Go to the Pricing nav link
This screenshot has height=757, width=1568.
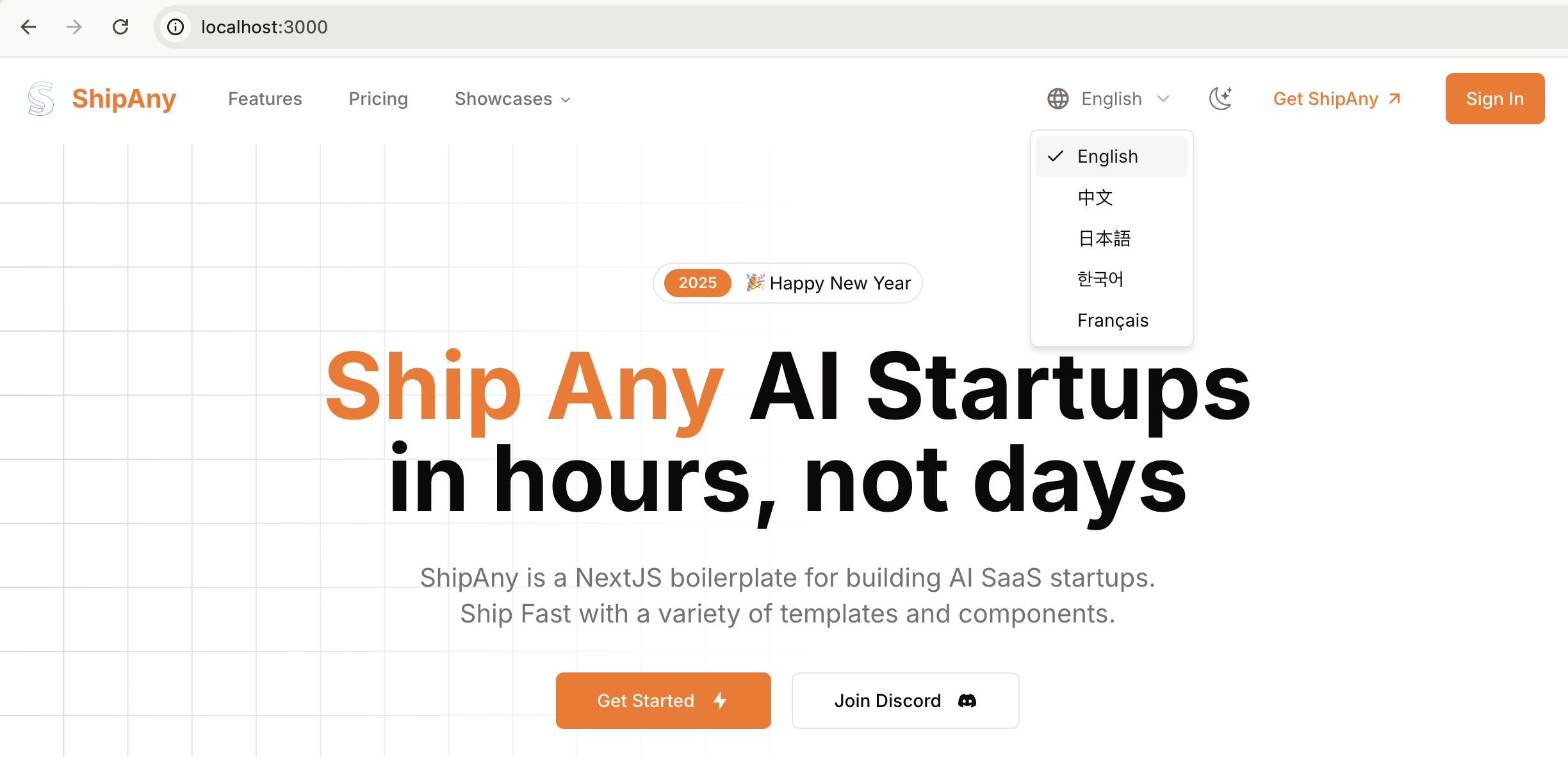378,99
